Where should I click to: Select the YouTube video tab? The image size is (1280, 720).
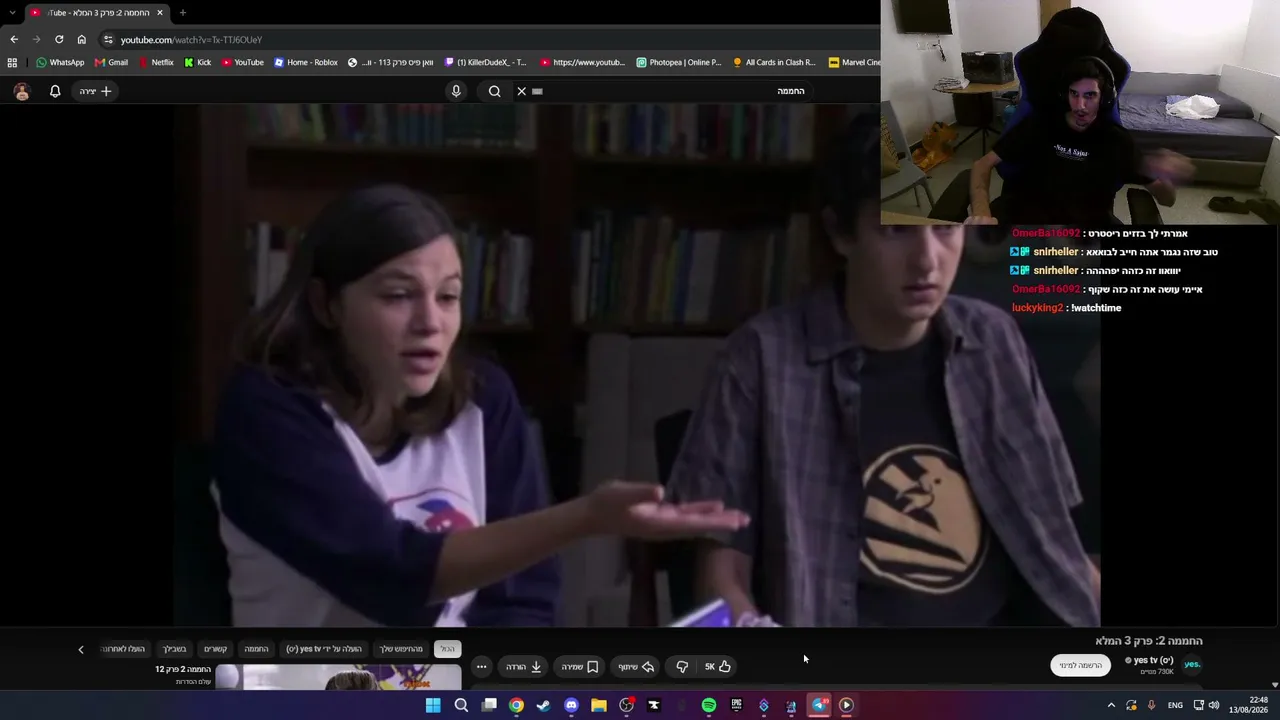click(x=96, y=13)
